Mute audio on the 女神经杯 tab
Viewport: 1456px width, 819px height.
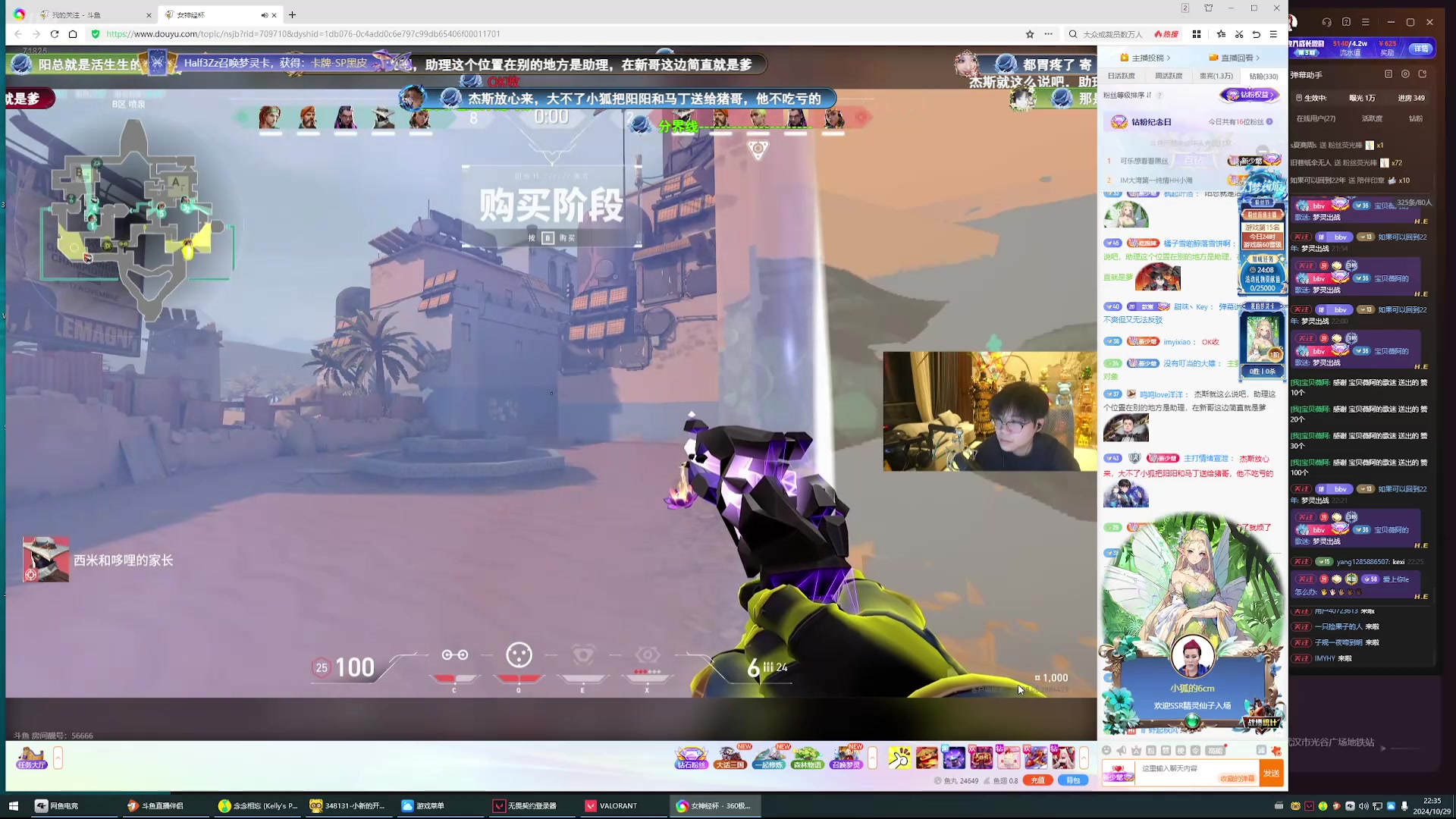pos(264,15)
